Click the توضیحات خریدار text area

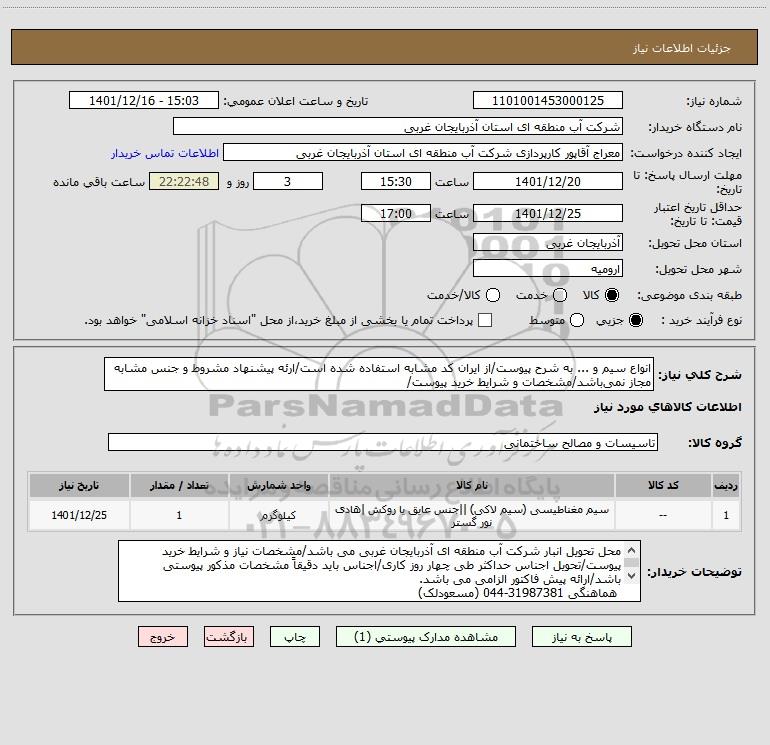pos(379,571)
